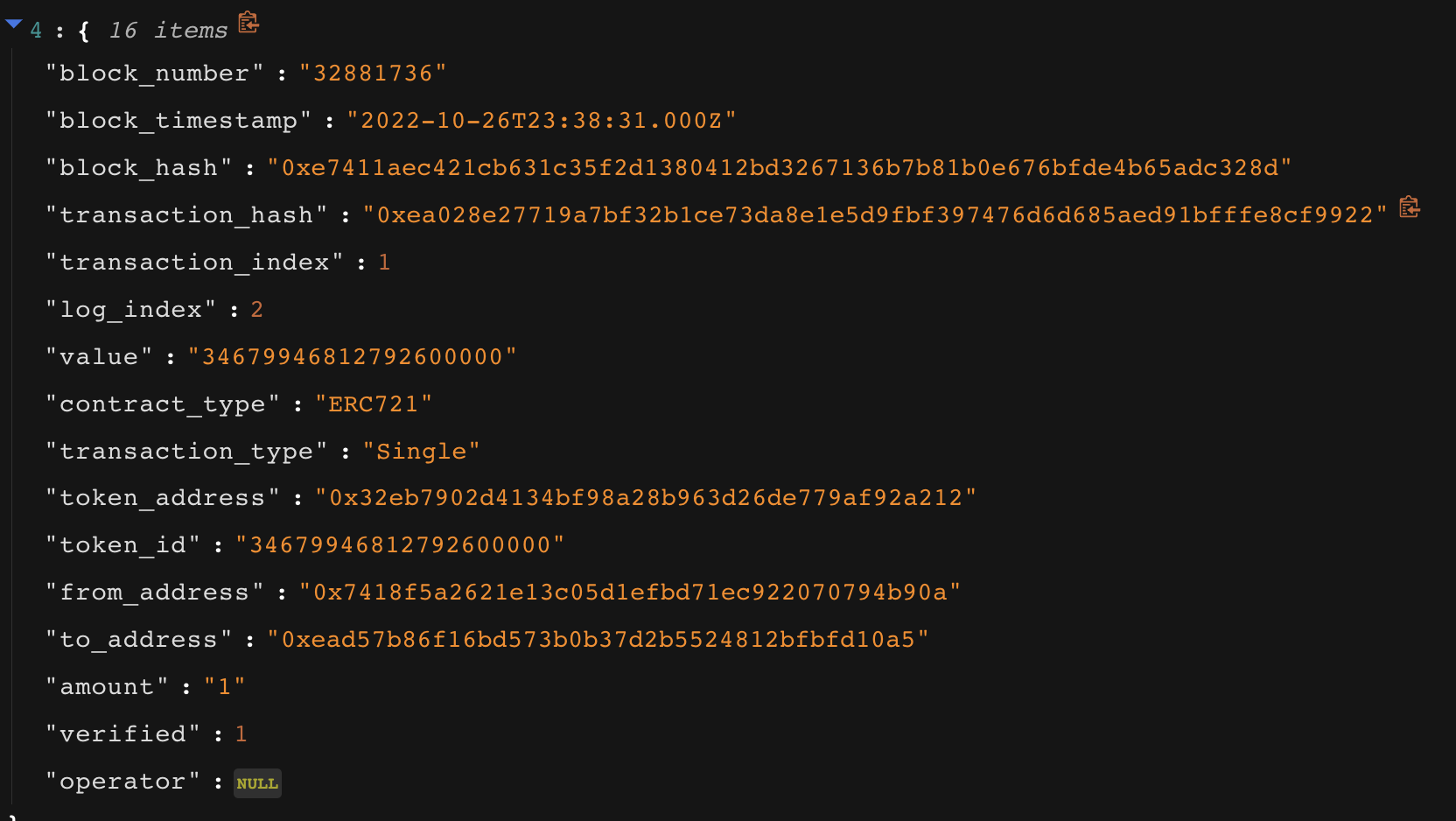Select the token_address value
Screen dimensions: 1456x821
[646, 498]
